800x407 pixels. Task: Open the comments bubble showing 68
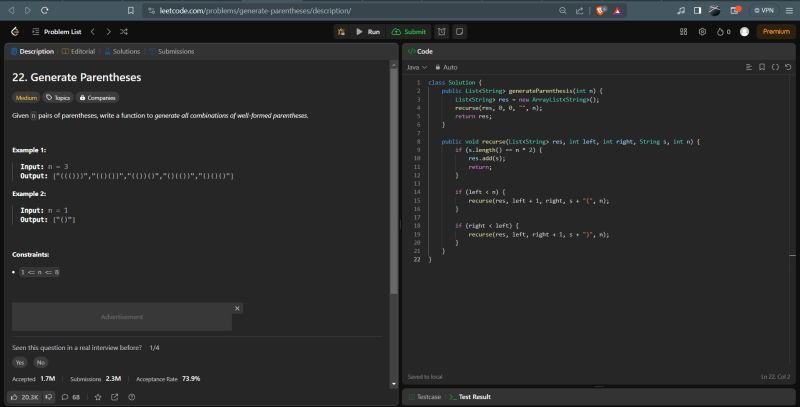click(x=70, y=397)
